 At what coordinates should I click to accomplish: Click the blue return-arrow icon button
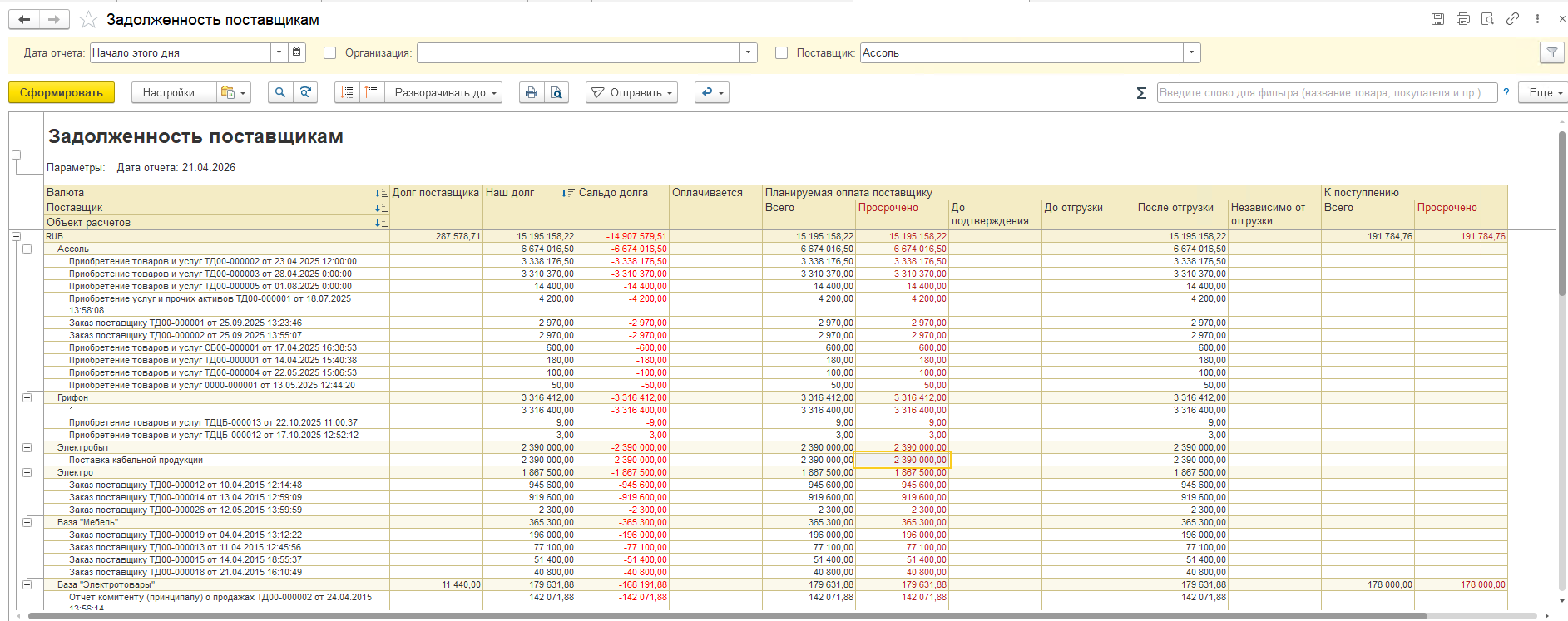click(713, 92)
